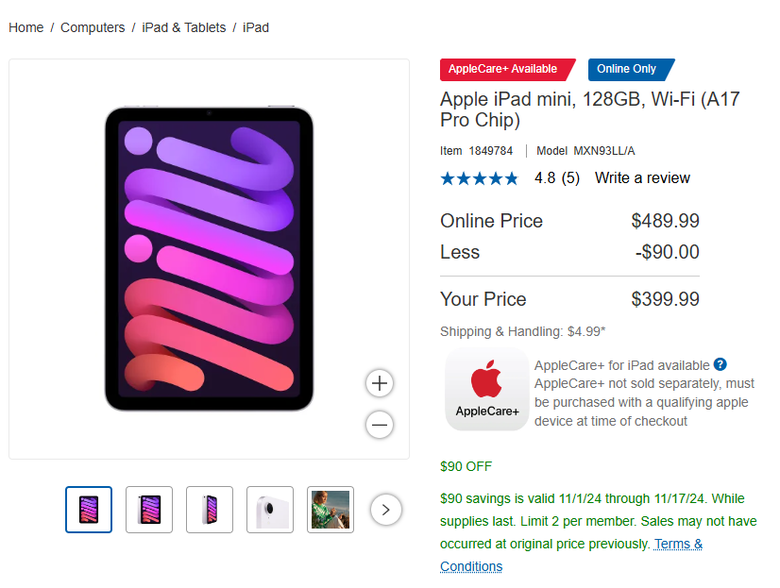Zoom out with the minus button
This screenshot has width=780, height=588.
click(x=380, y=425)
